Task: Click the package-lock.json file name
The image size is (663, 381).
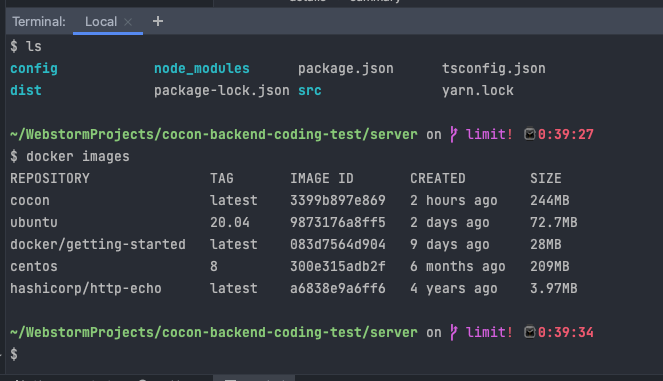Action: click(x=222, y=90)
